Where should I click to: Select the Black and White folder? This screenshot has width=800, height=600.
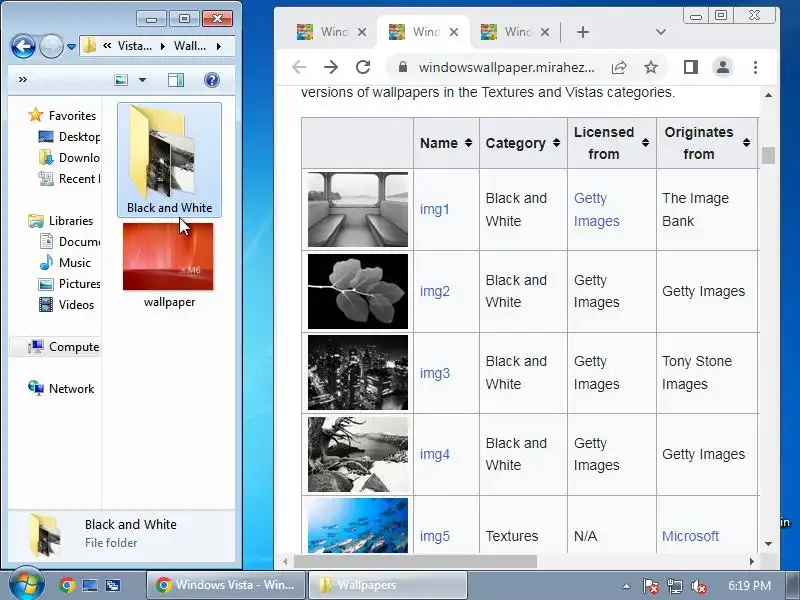click(x=169, y=160)
